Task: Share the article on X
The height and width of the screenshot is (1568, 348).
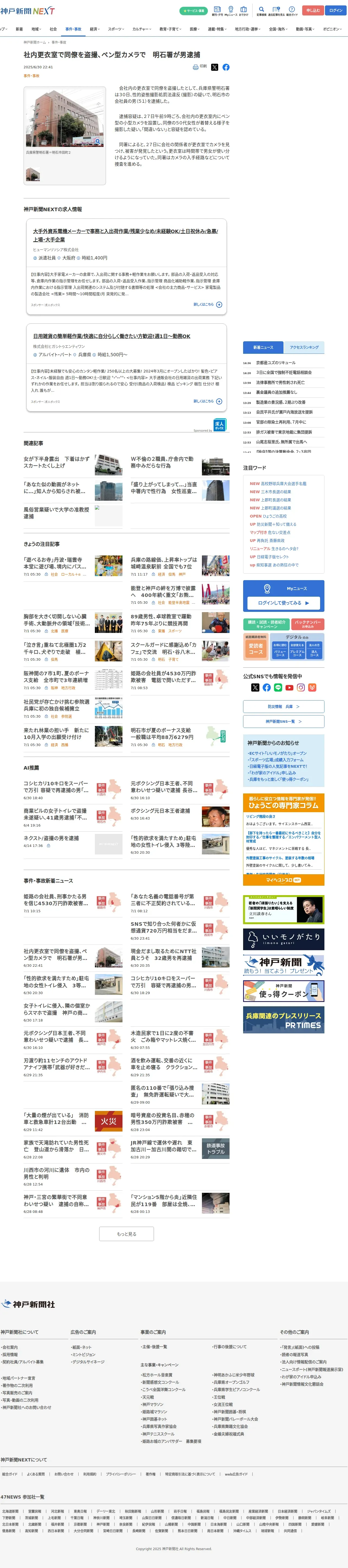Action: pyautogui.click(x=214, y=68)
